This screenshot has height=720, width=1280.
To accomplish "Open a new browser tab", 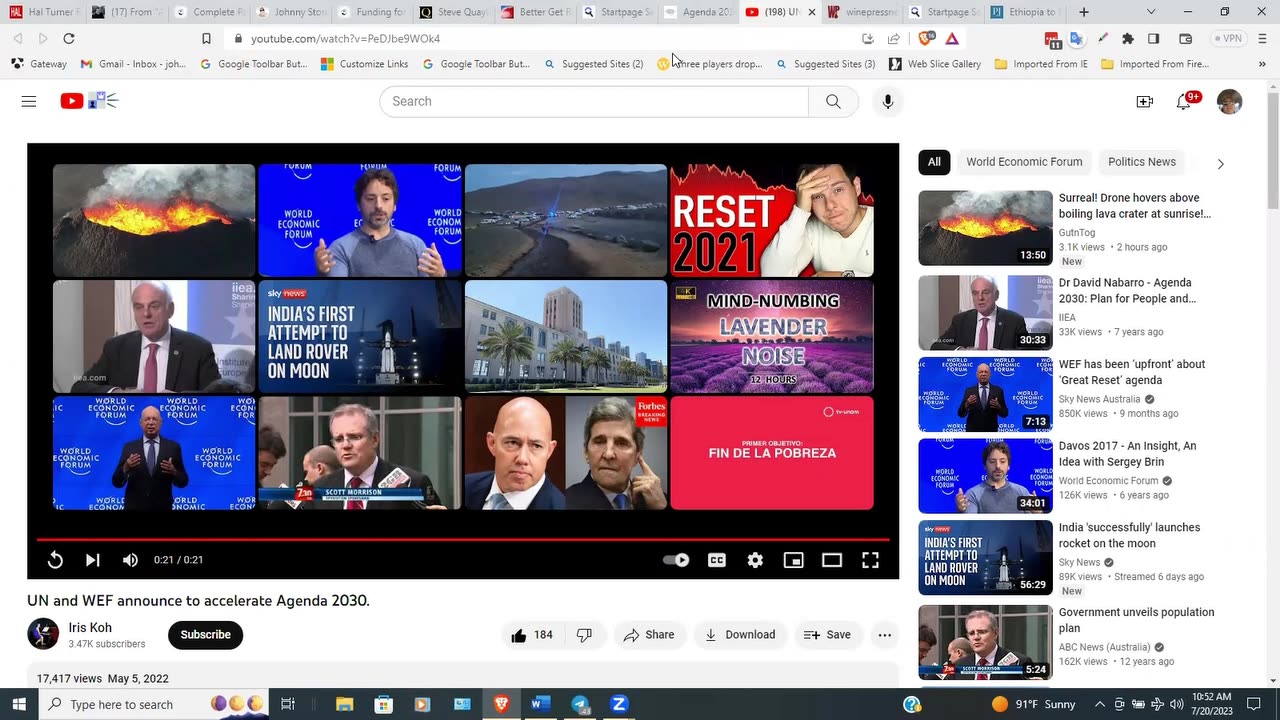I will pos(1084,12).
